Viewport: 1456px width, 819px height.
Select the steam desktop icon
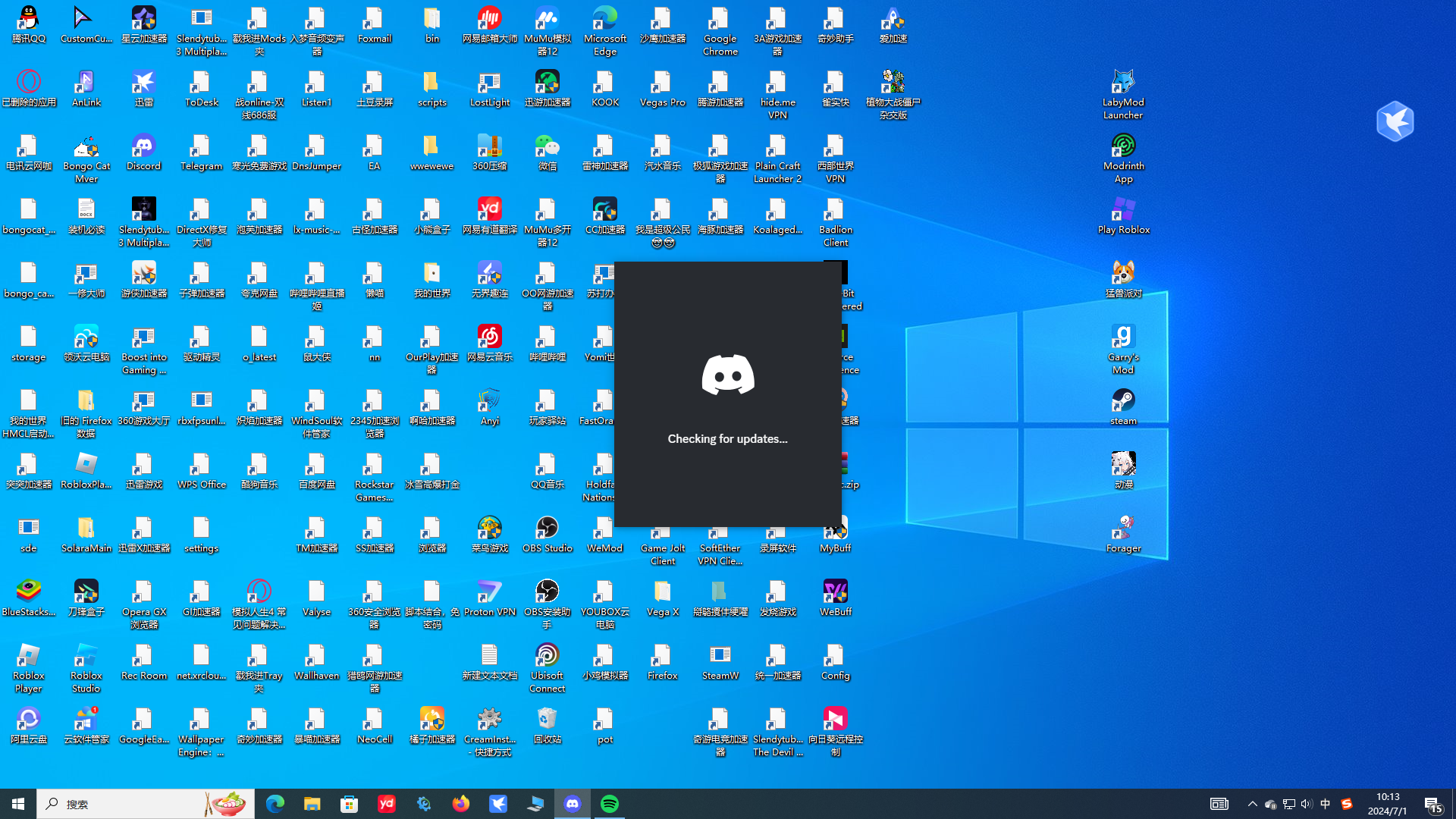click(1124, 406)
